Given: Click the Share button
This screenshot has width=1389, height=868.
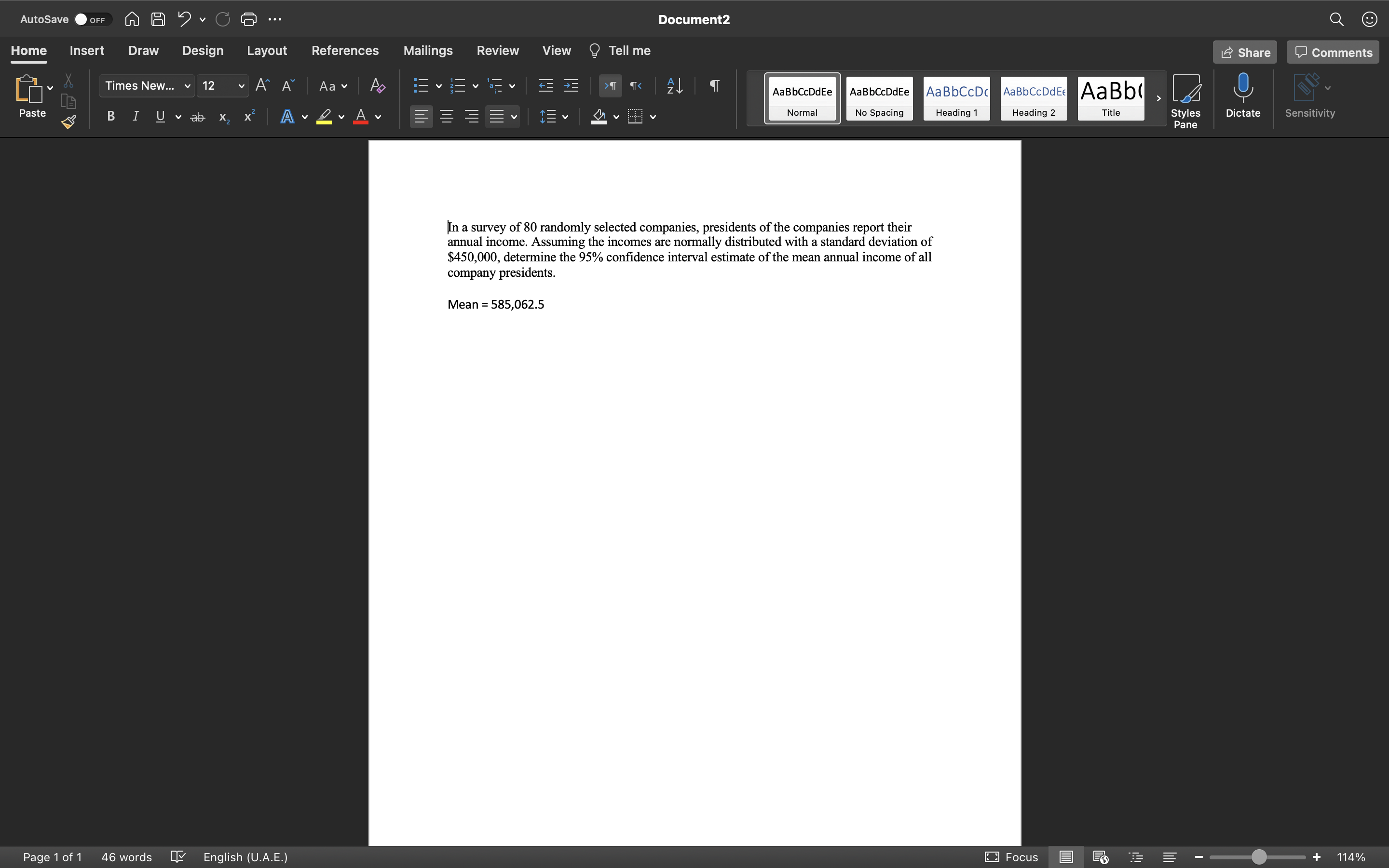Looking at the screenshot, I should pos(1245,52).
